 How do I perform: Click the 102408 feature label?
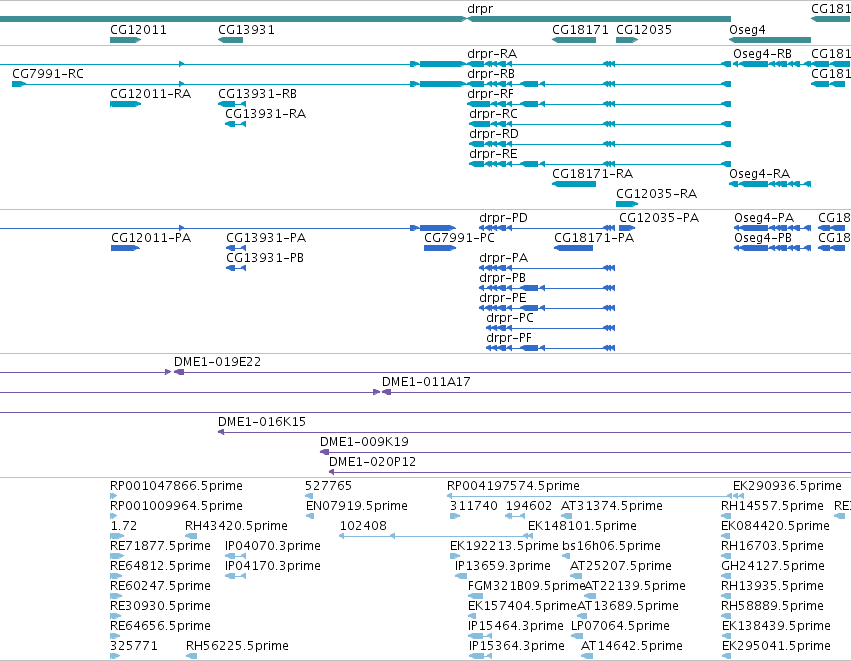pyautogui.click(x=363, y=526)
